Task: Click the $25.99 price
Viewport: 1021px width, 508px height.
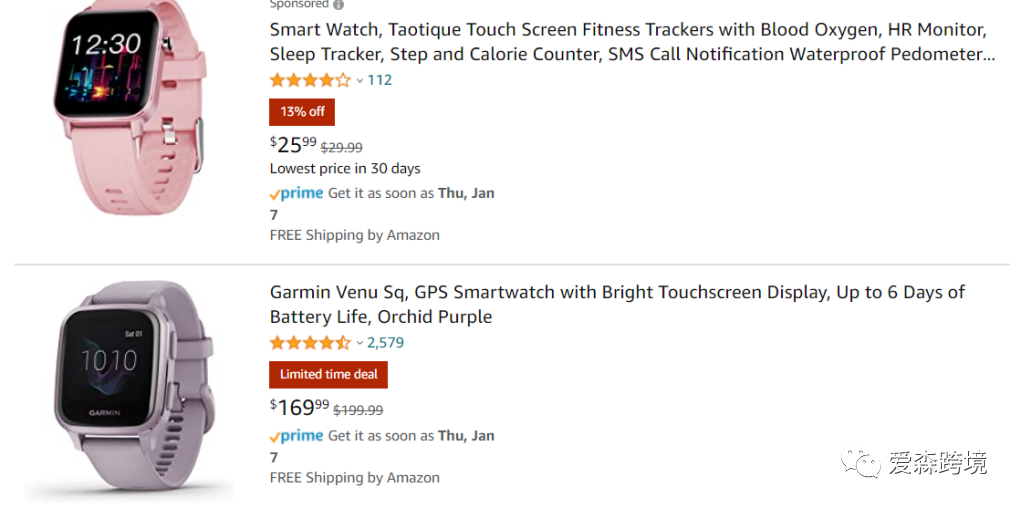Action: pyautogui.click(x=293, y=145)
